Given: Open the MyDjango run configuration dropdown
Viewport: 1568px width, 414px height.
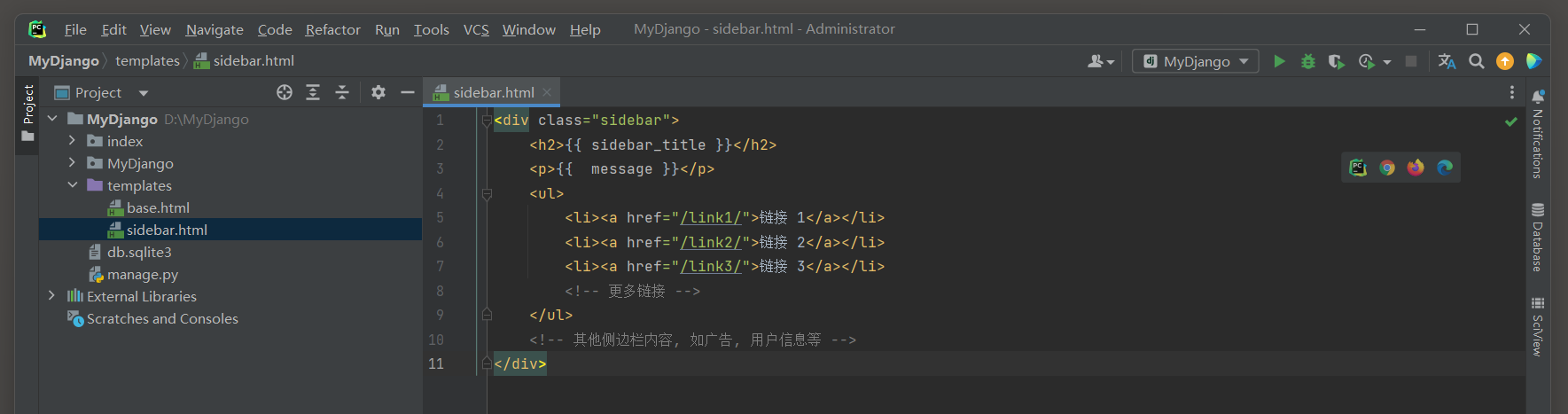Looking at the screenshot, I should (1196, 61).
